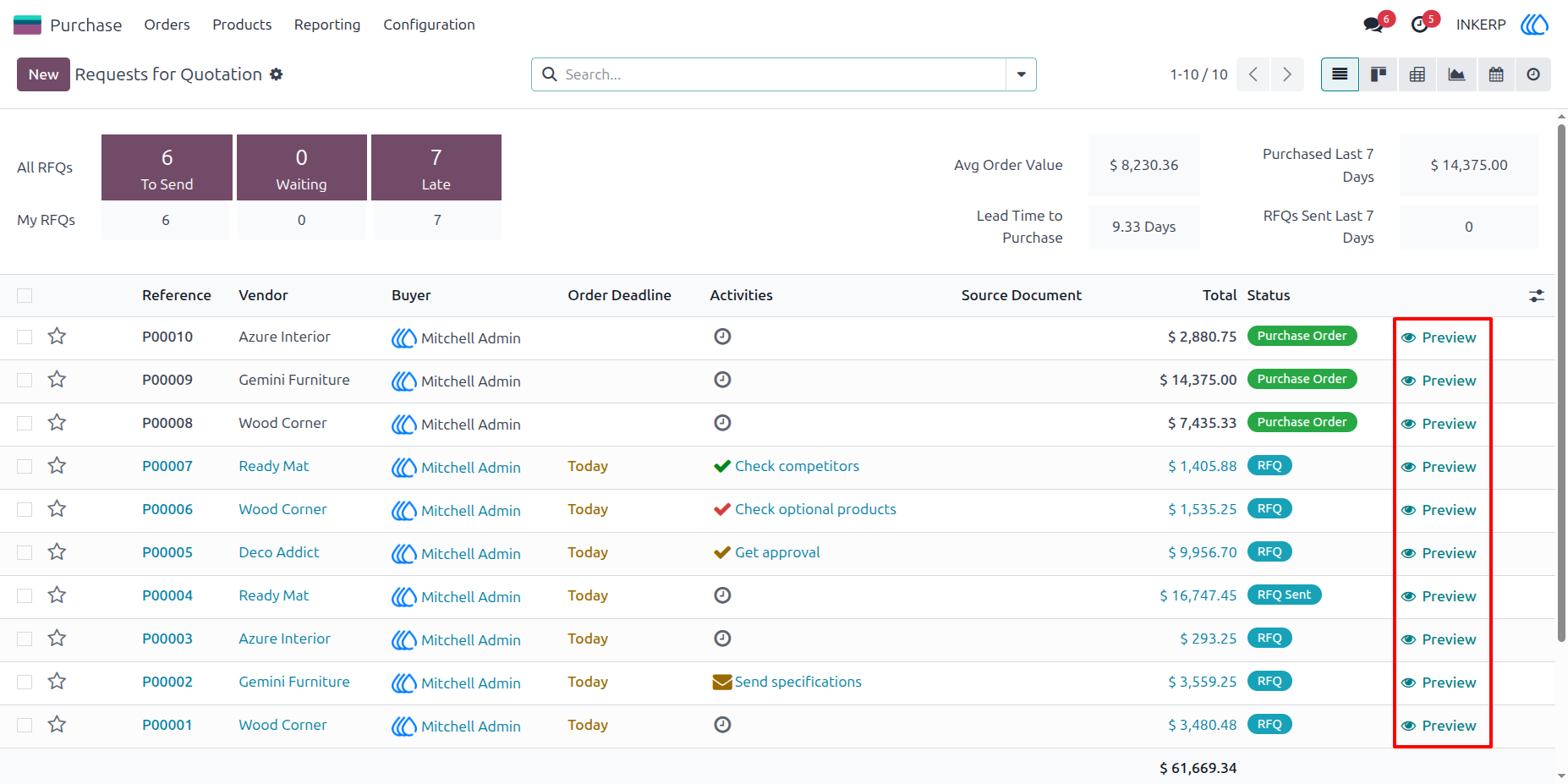Switch to Pivot view

(x=1417, y=74)
